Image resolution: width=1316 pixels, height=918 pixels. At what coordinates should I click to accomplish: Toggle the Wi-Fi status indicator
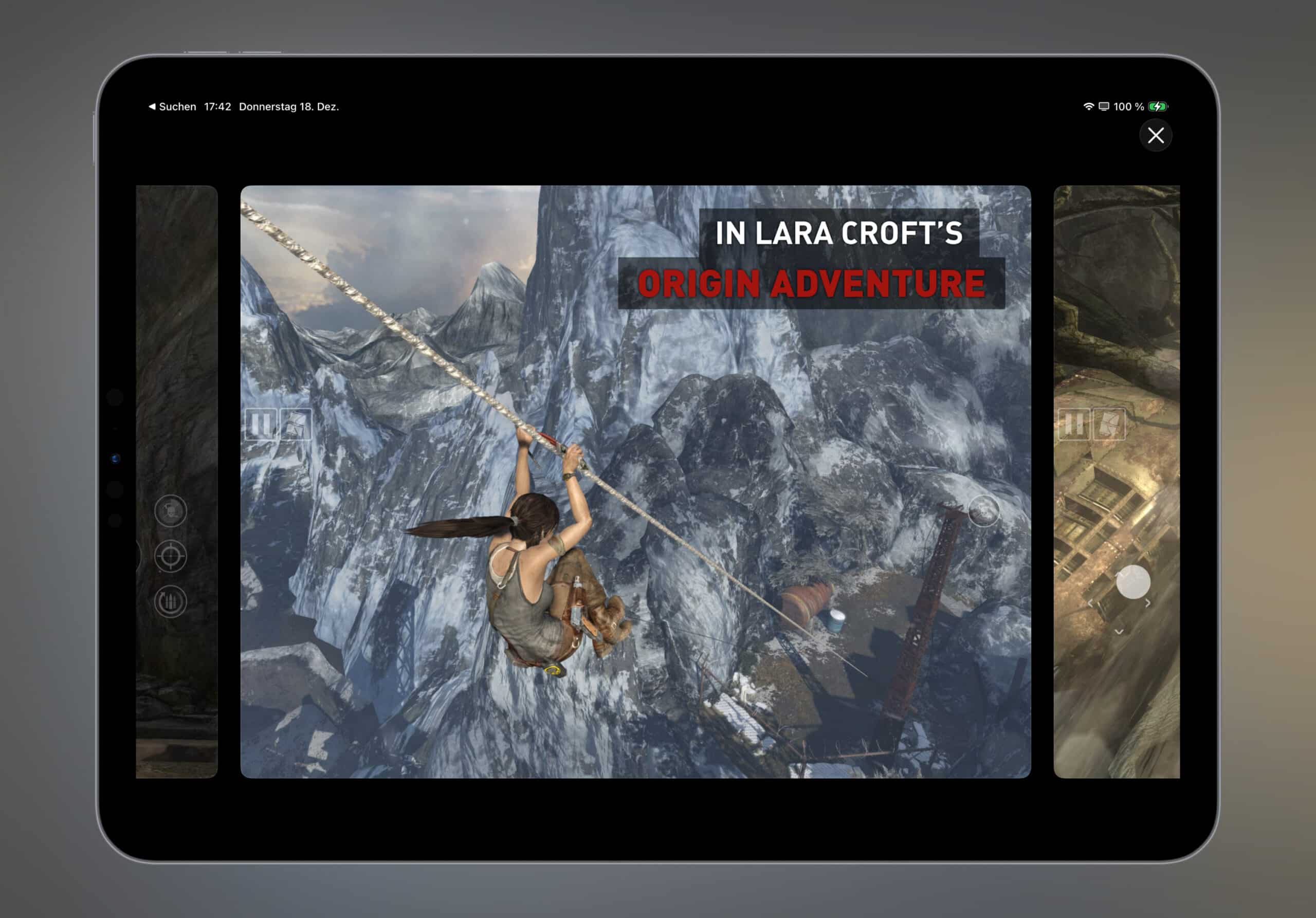1088,106
